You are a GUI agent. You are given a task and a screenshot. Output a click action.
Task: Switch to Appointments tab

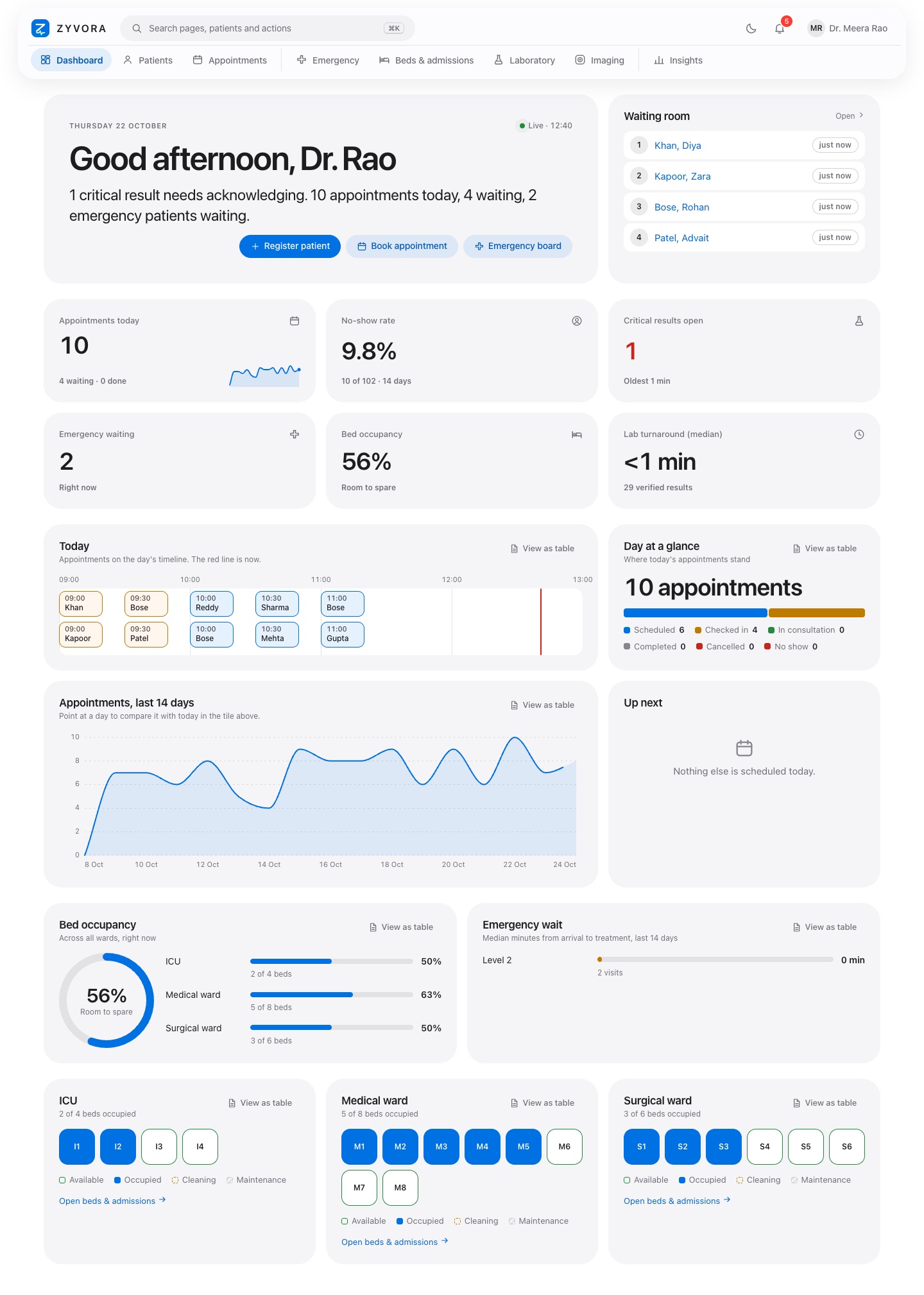pyautogui.click(x=230, y=60)
